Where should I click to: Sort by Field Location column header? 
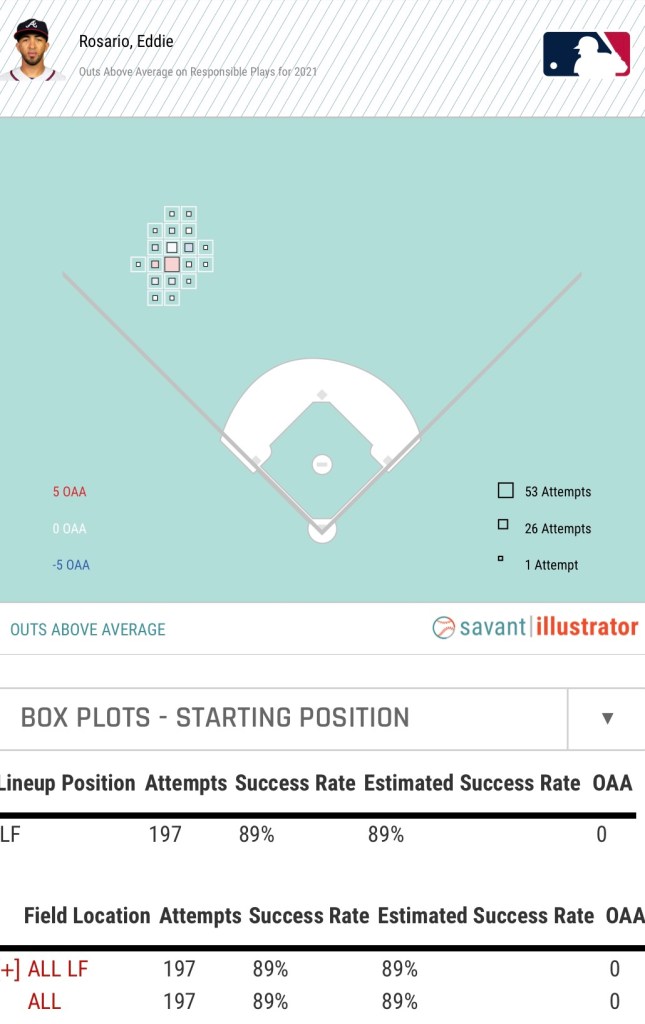click(87, 915)
